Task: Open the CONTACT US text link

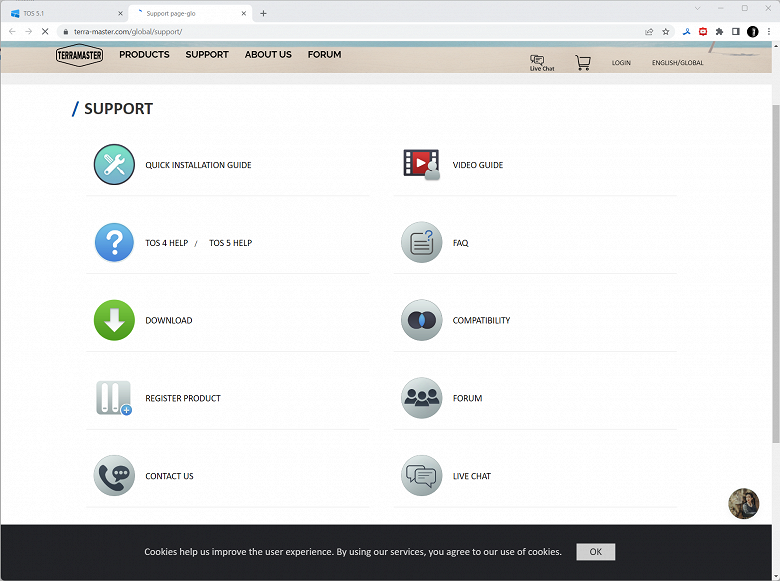Action: 169,476
